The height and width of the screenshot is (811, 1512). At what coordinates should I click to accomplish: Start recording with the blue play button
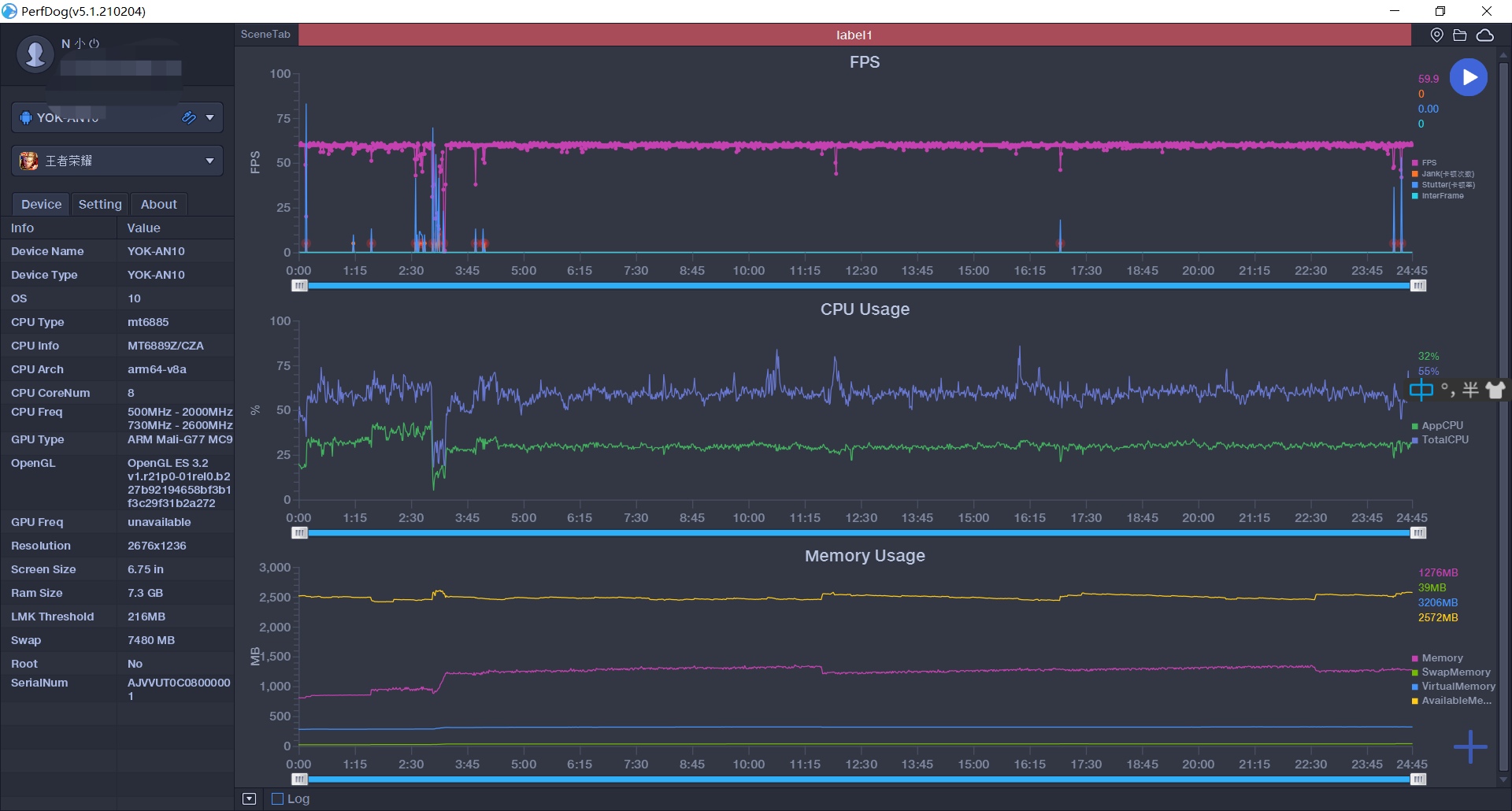pos(1469,77)
